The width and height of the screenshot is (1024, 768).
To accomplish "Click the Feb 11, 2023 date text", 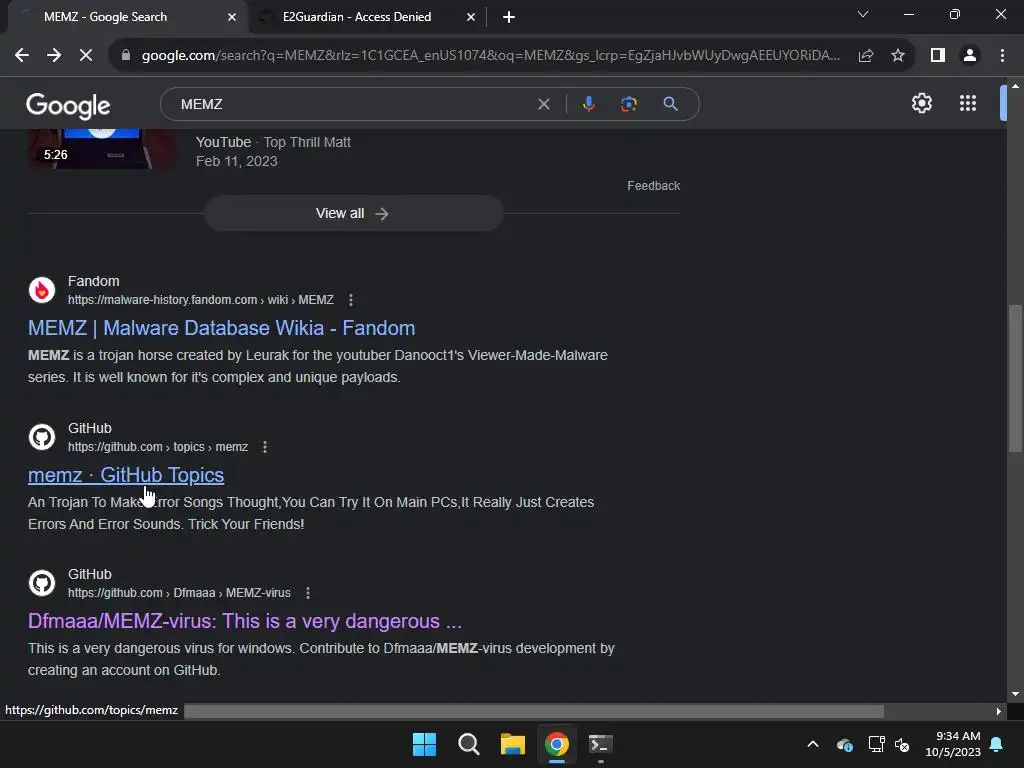I will coord(236,161).
